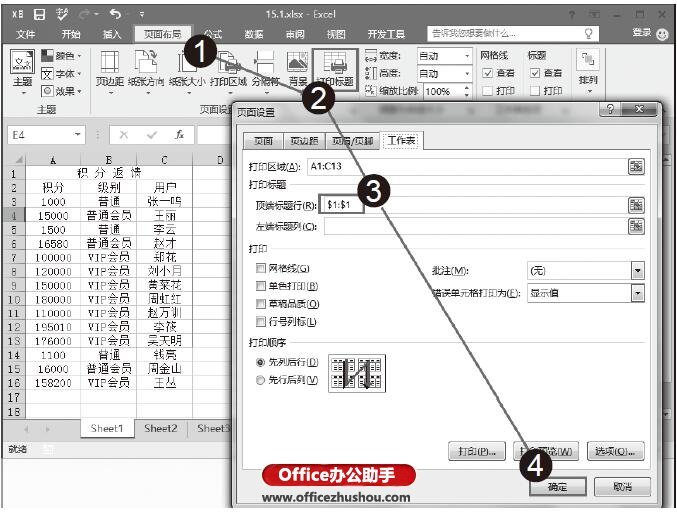Viewport: 677px width, 513px height.
Task: Switch to the Insert (插入) tab
Action: point(112,34)
